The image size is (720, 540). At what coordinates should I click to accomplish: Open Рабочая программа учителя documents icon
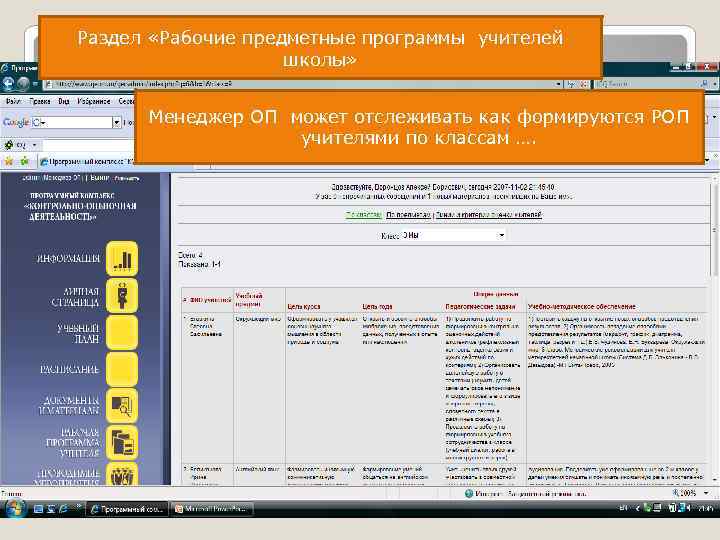(x=122, y=443)
